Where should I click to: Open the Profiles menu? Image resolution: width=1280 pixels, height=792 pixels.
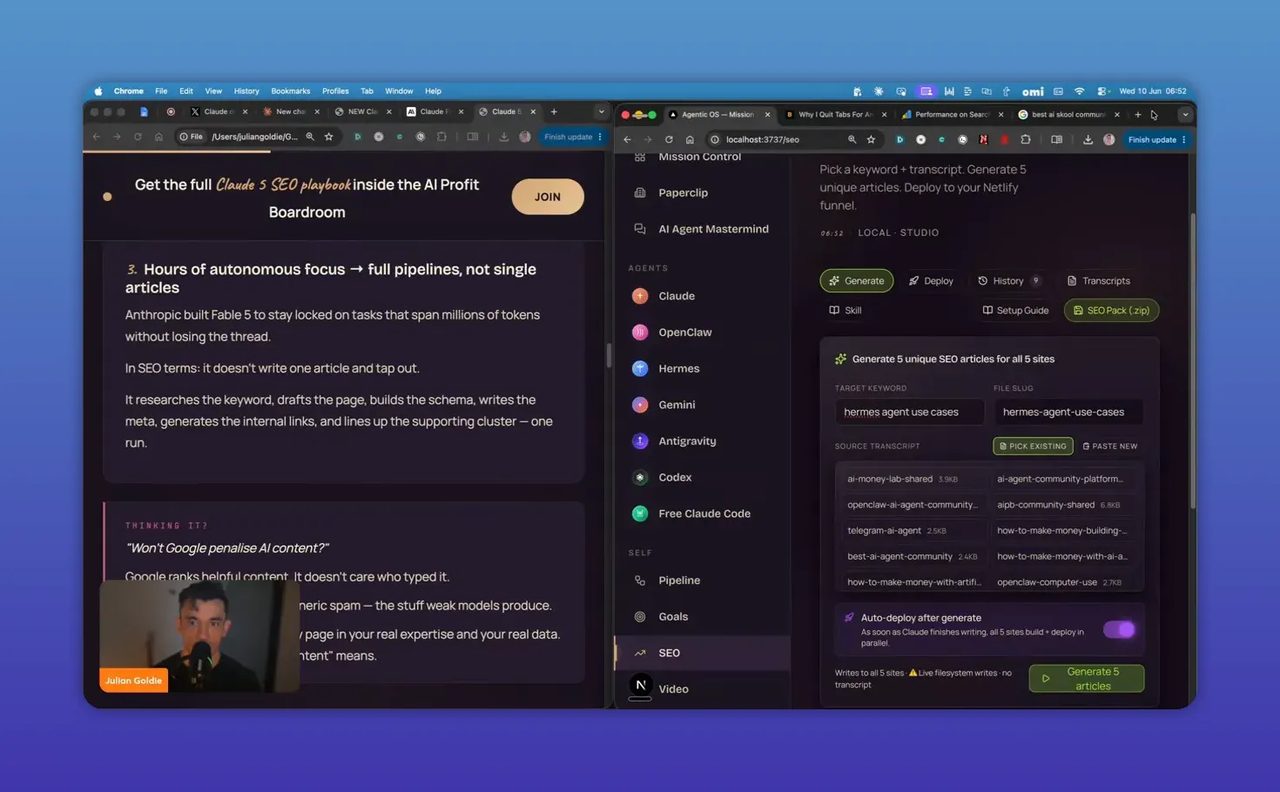335,91
